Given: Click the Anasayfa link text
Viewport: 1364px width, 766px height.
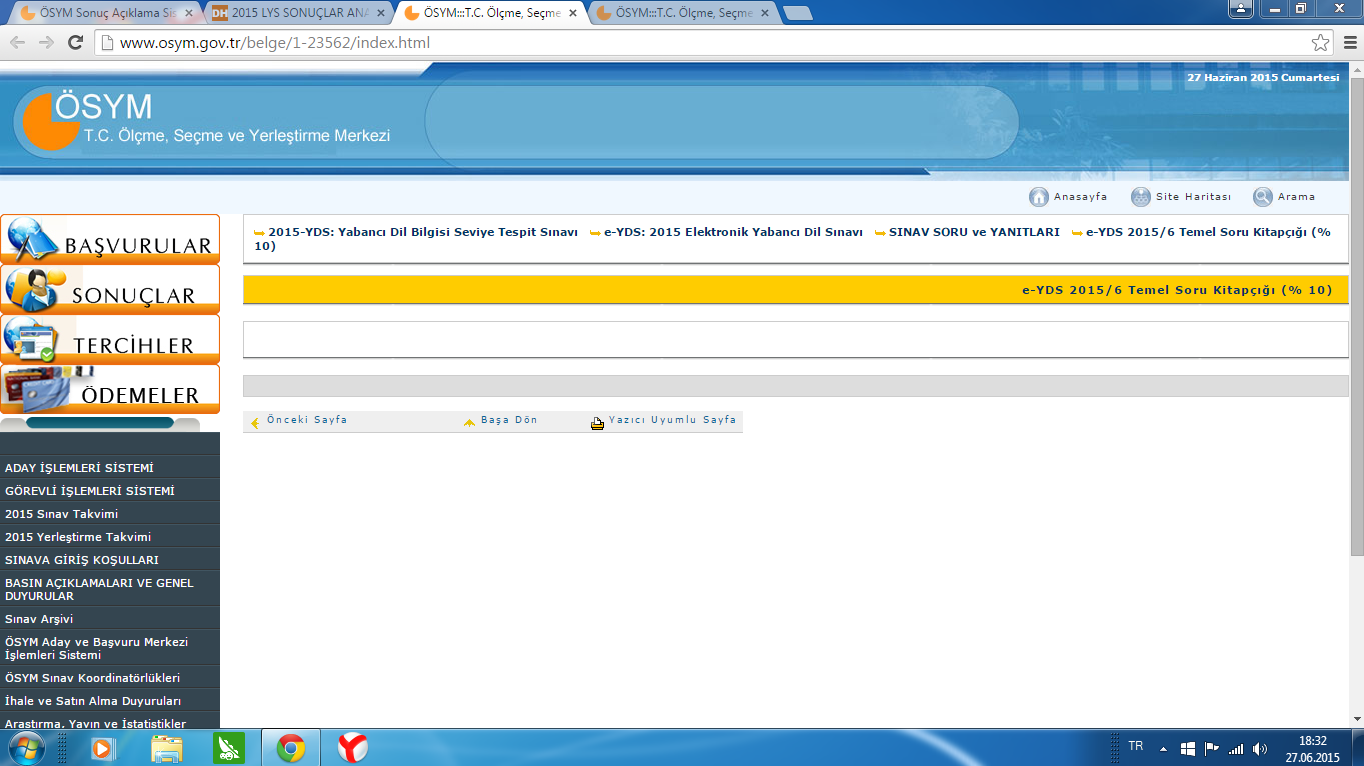Looking at the screenshot, I should coord(1081,197).
